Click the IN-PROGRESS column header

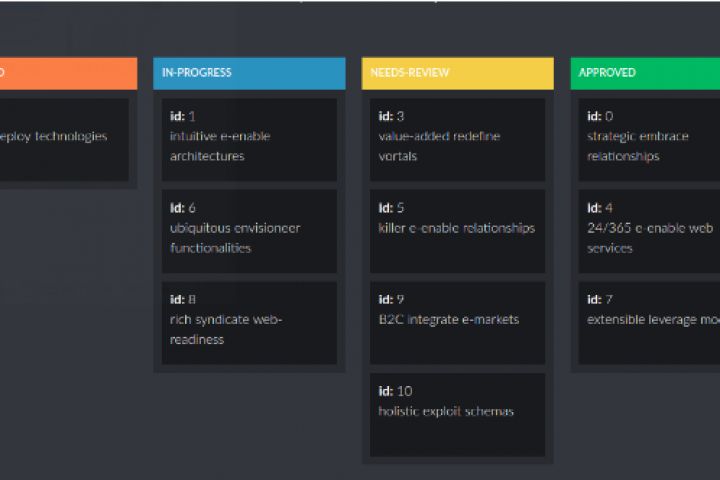pos(248,73)
